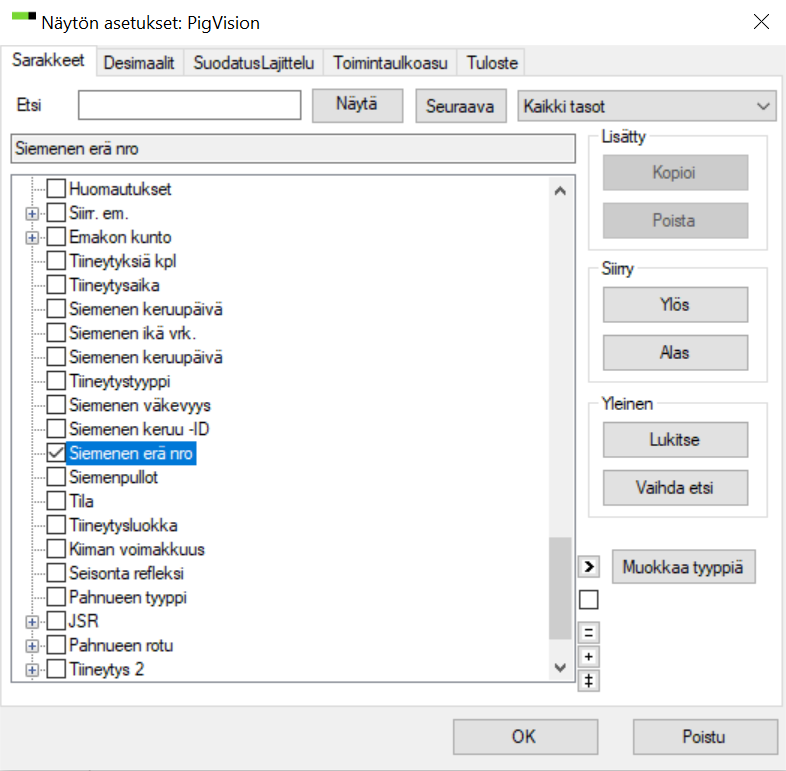Open the Kaikki tasot dropdown
Image resolution: width=786 pixels, height=771 pixels.
[x=647, y=106]
